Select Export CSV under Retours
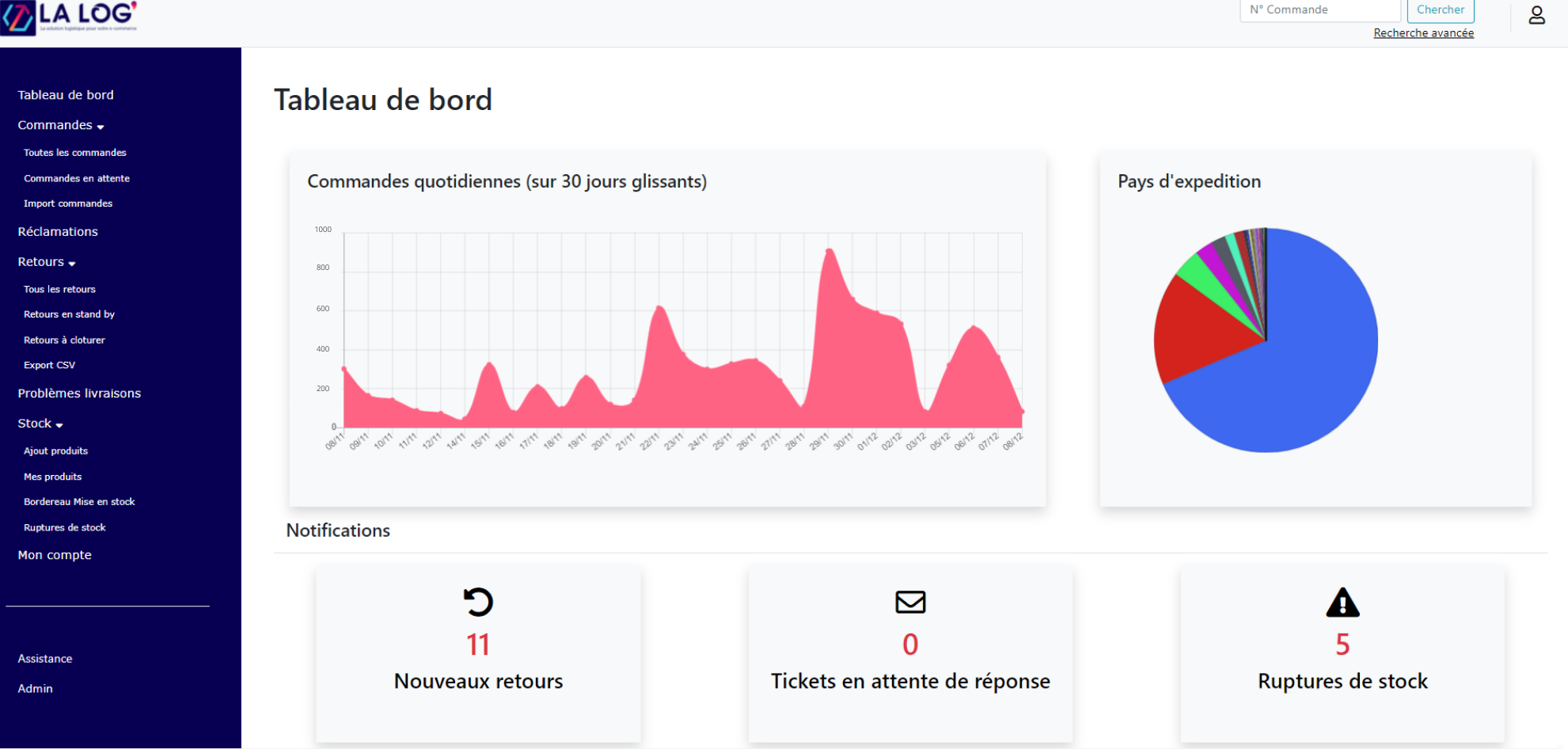 coord(49,366)
